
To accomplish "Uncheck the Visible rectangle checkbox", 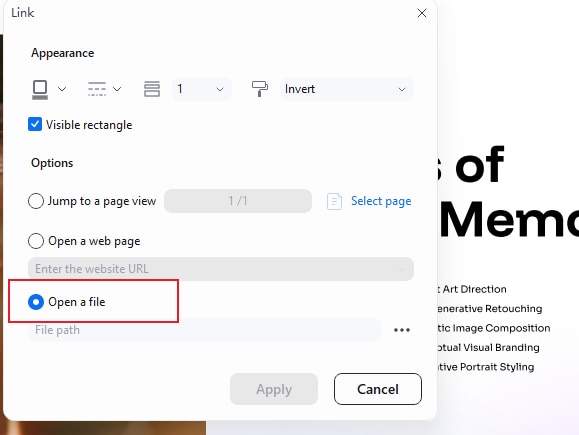I will coord(35,124).
